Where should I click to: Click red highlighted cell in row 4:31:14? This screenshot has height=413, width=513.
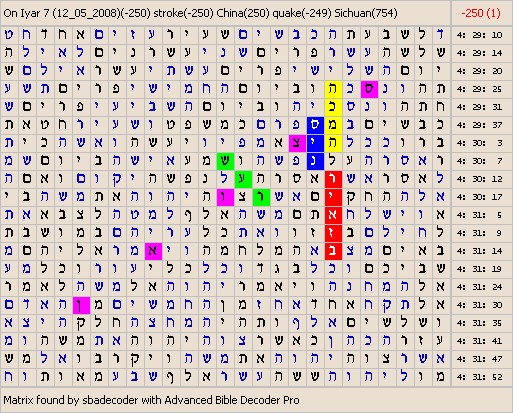pos(333,251)
